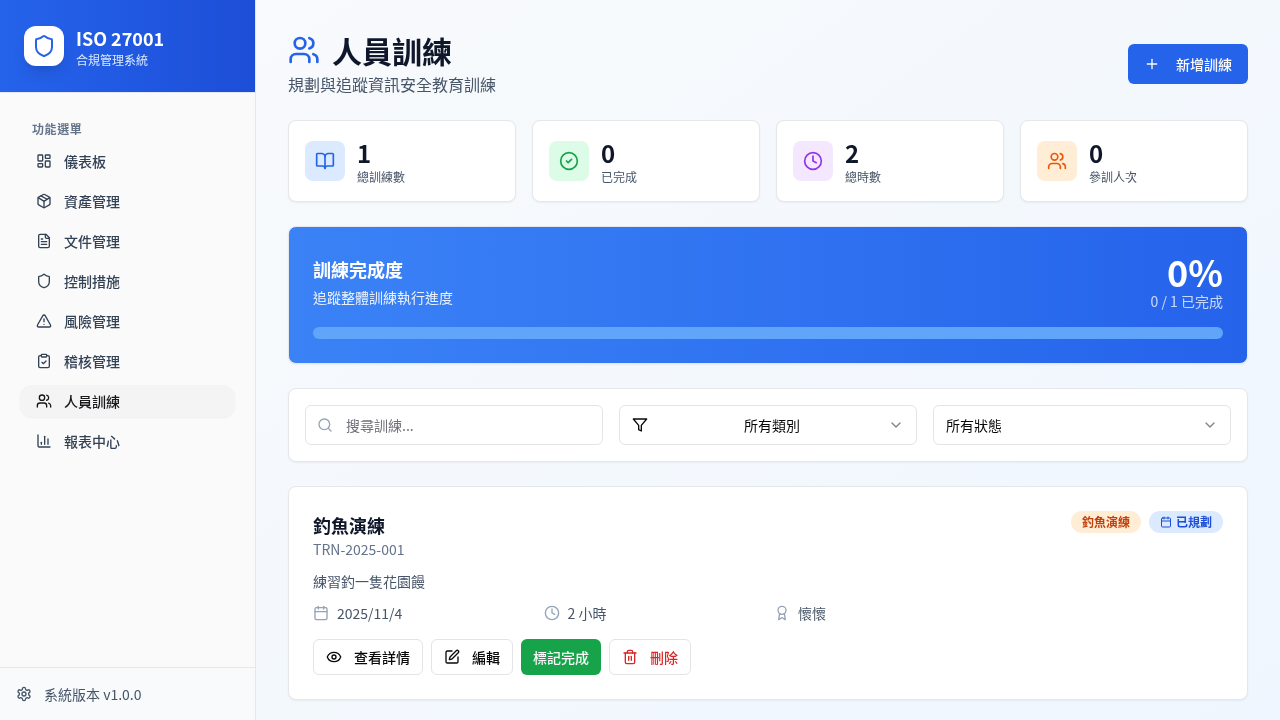Click the purple clock total hours icon
Image resolution: width=1280 pixels, height=720 pixels.
(x=813, y=161)
